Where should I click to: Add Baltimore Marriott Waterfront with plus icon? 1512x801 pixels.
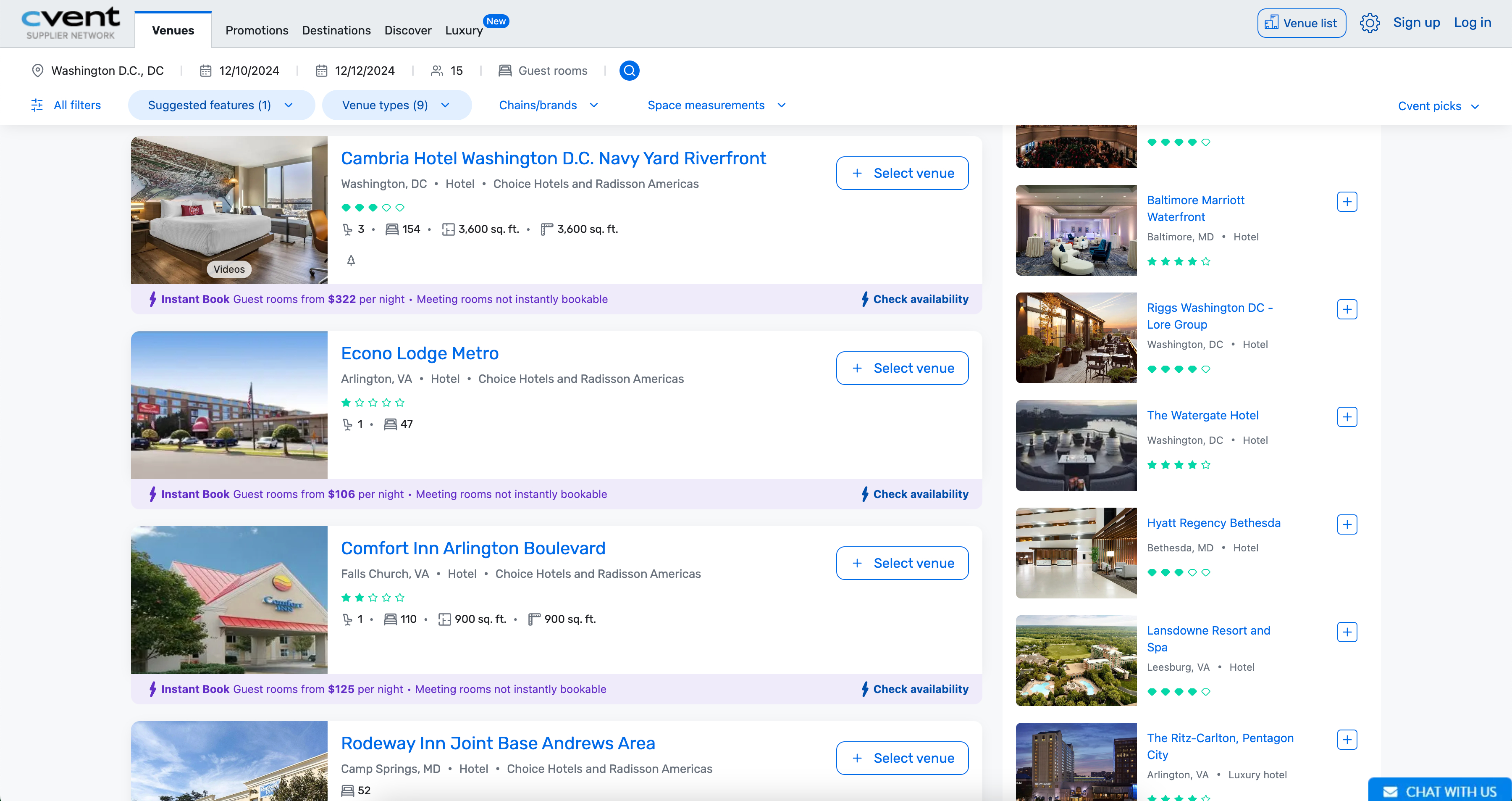click(1347, 201)
